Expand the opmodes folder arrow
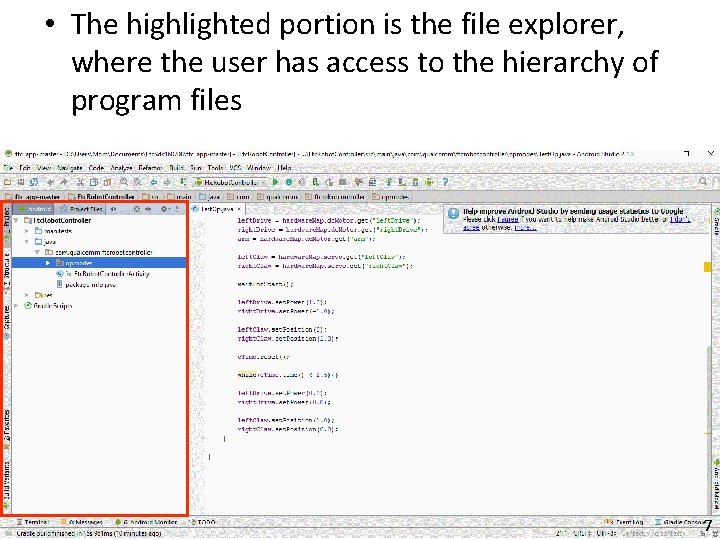Viewport: 720px width, 540px height. click(x=48, y=263)
